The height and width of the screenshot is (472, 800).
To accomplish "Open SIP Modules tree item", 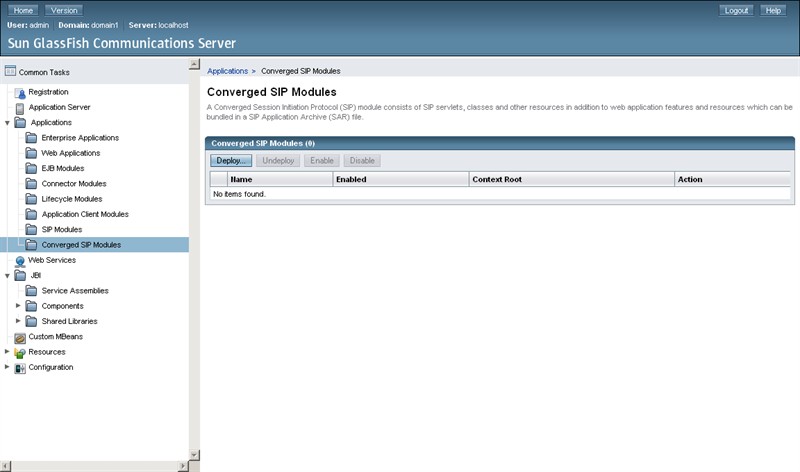I will coord(62,230).
